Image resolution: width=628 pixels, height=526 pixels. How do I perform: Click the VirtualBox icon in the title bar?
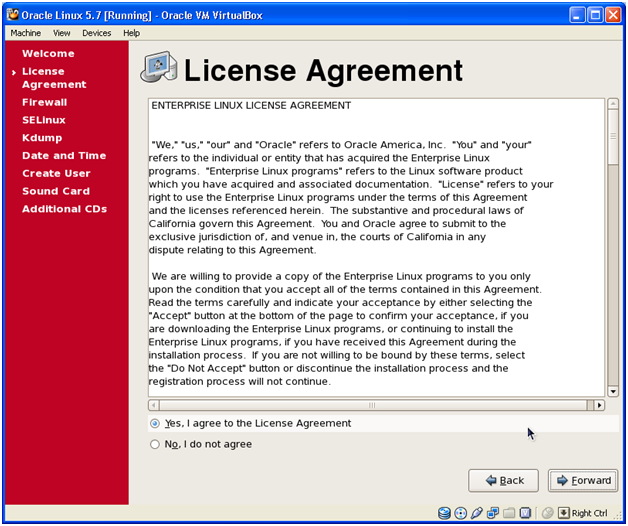click(x=13, y=15)
